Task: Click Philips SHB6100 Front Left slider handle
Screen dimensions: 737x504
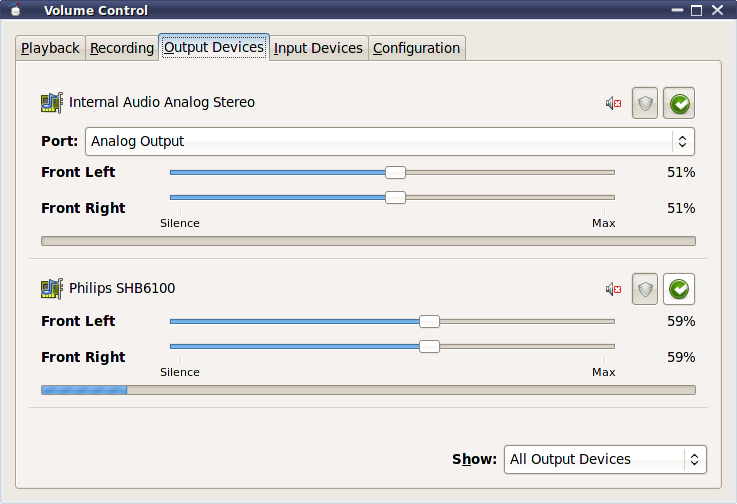Action: (x=429, y=321)
